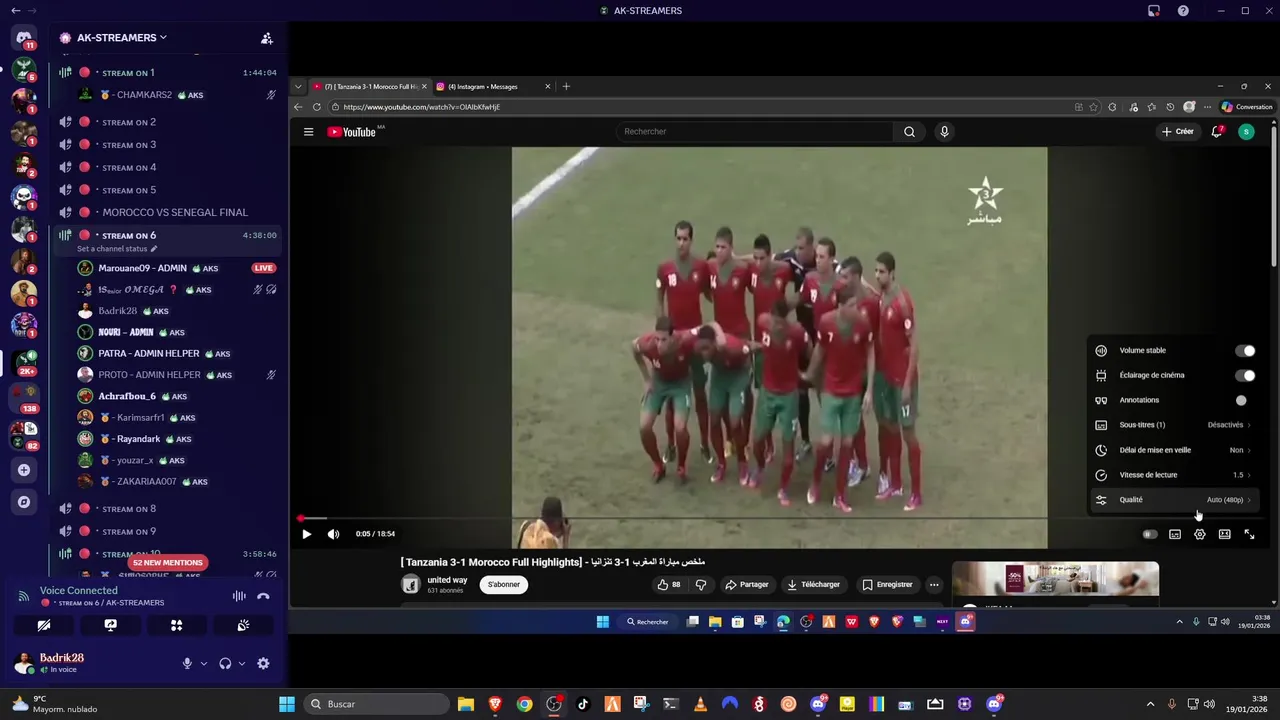The width and height of the screenshot is (1280, 720).
Task: Like the video with 88 likes
Action: pos(668,585)
